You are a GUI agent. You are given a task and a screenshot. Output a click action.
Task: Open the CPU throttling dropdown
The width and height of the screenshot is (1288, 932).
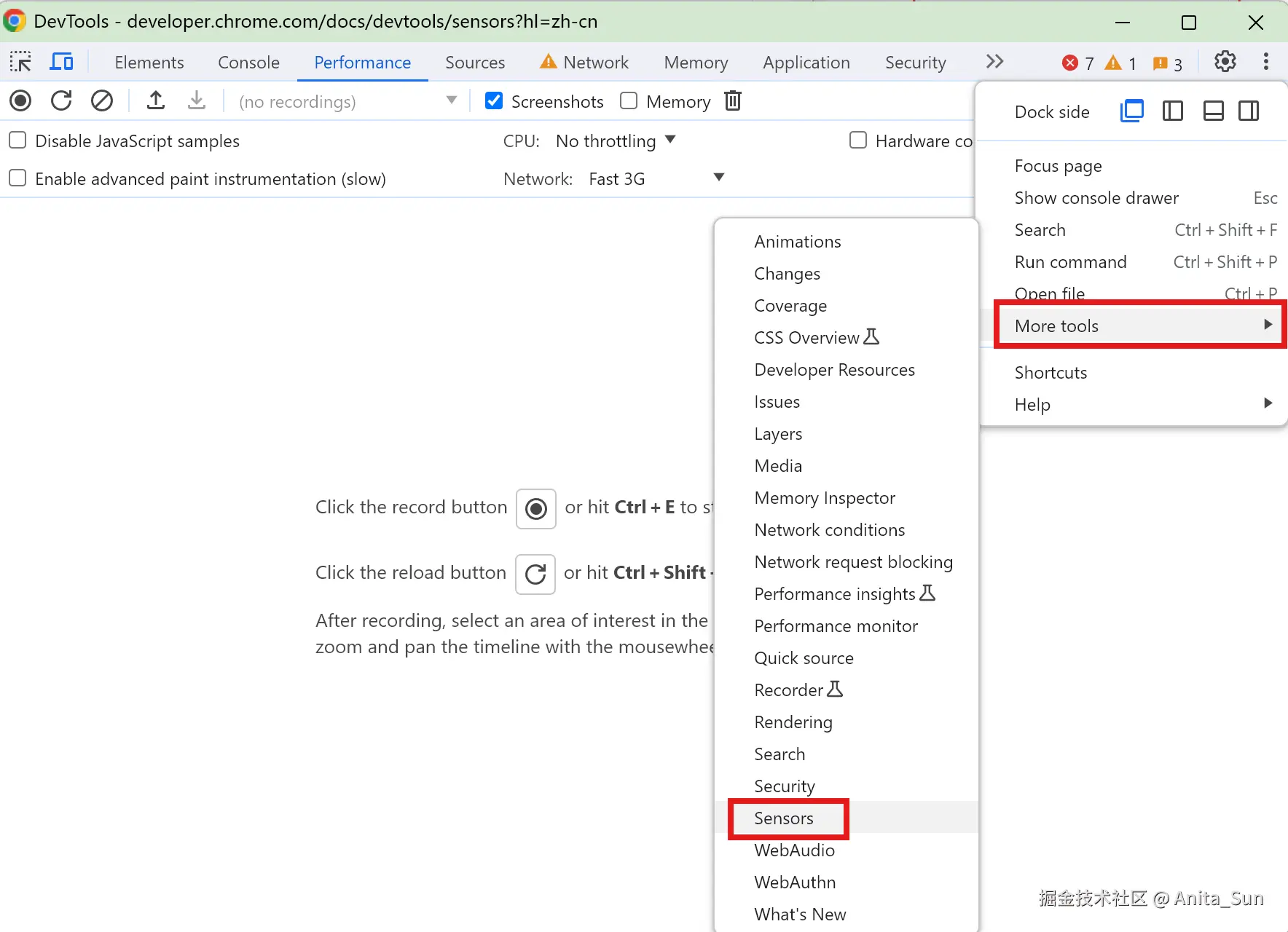(x=616, y=141)
